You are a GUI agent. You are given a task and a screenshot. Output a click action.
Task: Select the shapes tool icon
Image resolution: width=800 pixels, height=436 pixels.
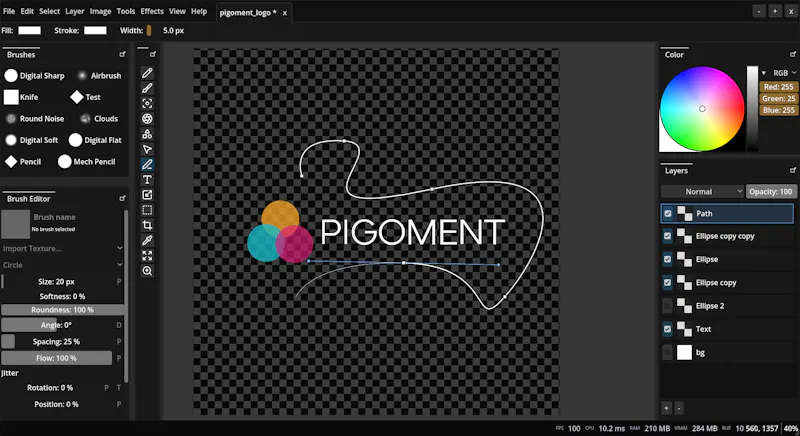coord(147,134)
